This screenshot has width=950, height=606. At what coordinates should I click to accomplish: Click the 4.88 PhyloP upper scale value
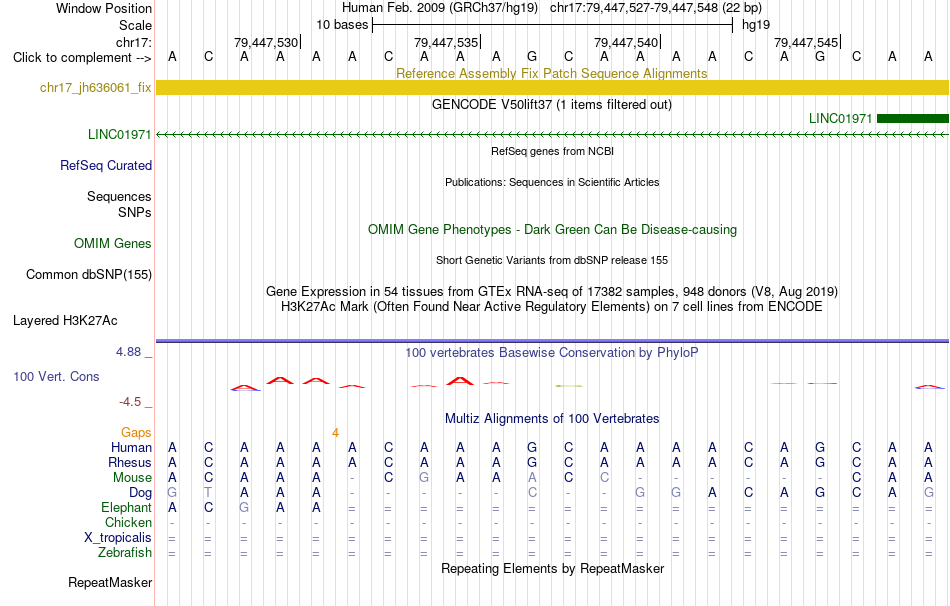pos(128,351)
